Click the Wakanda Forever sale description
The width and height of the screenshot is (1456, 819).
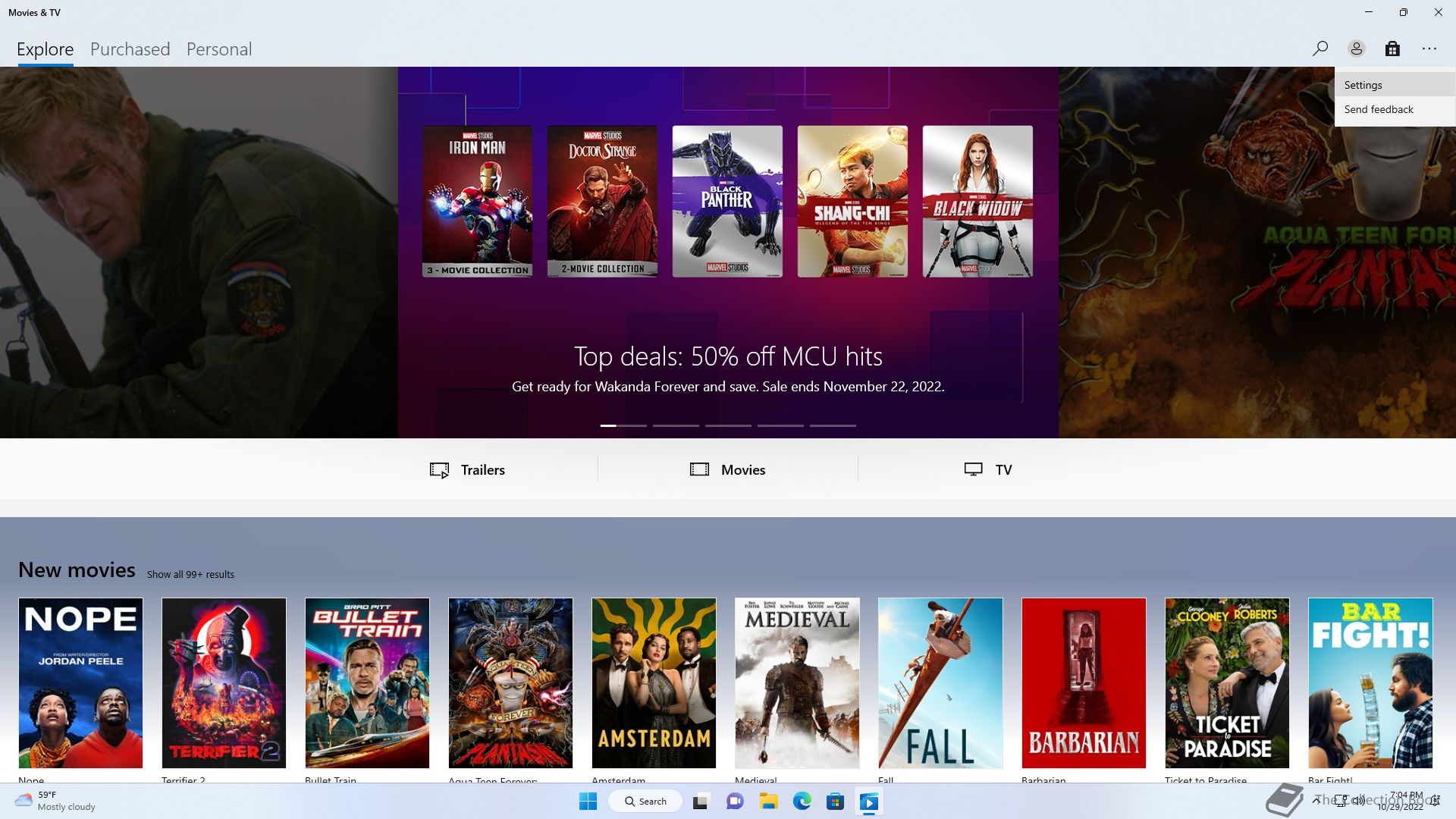tap(728, 387)
